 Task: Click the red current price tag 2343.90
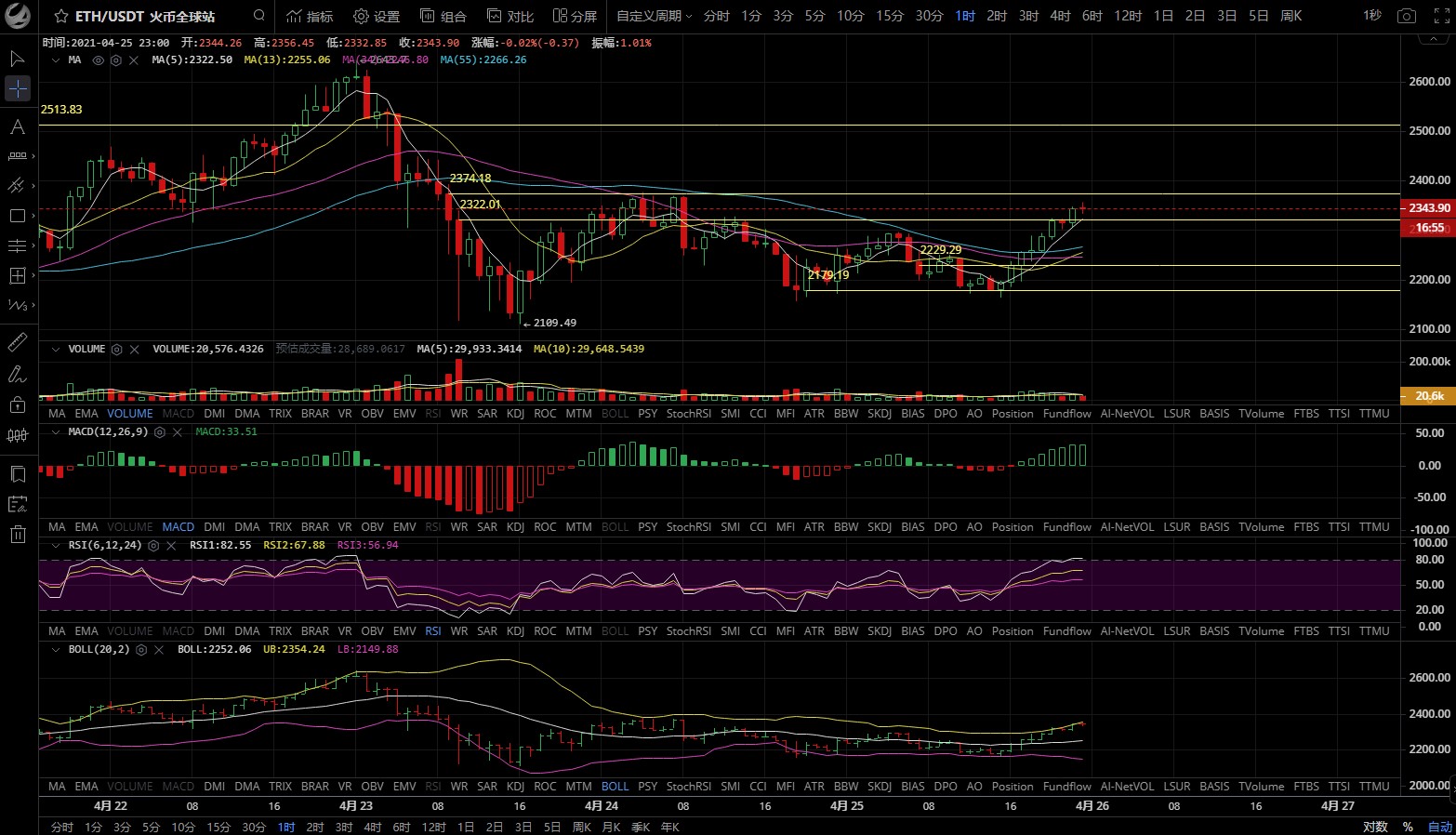(1428, 208)
